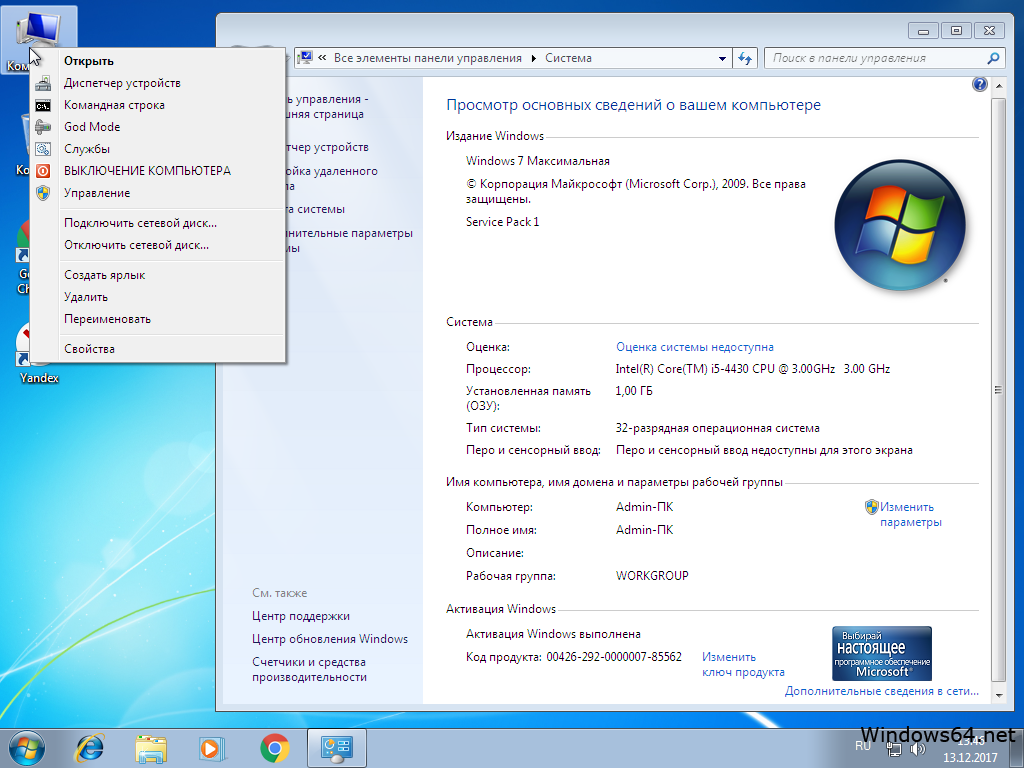Click the scrollbar up arrow
The width and height of the screenshot is (1024, 768).
click(x=998, y=86)
